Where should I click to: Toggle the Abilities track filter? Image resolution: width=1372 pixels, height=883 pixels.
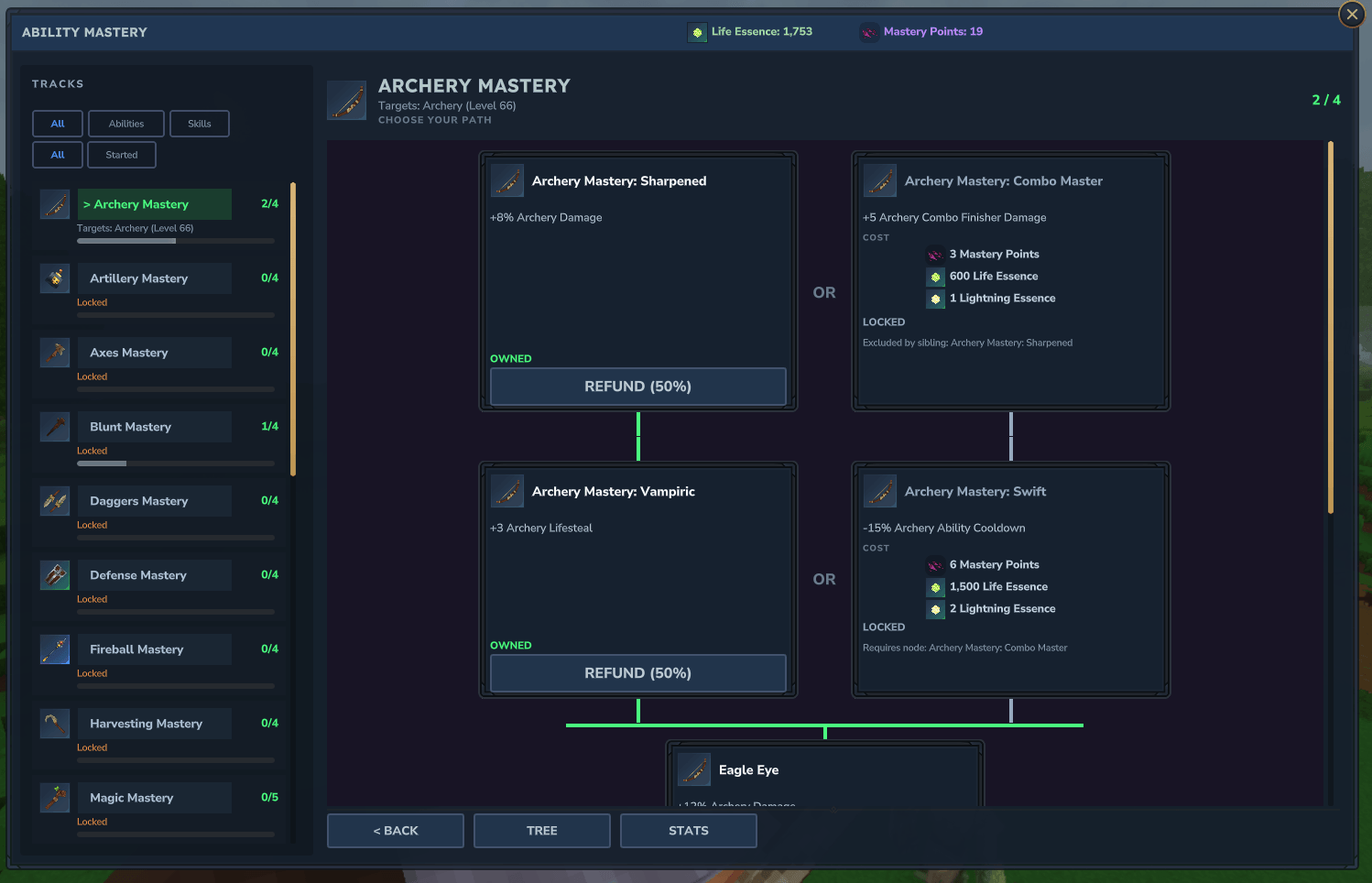point(126,124)
